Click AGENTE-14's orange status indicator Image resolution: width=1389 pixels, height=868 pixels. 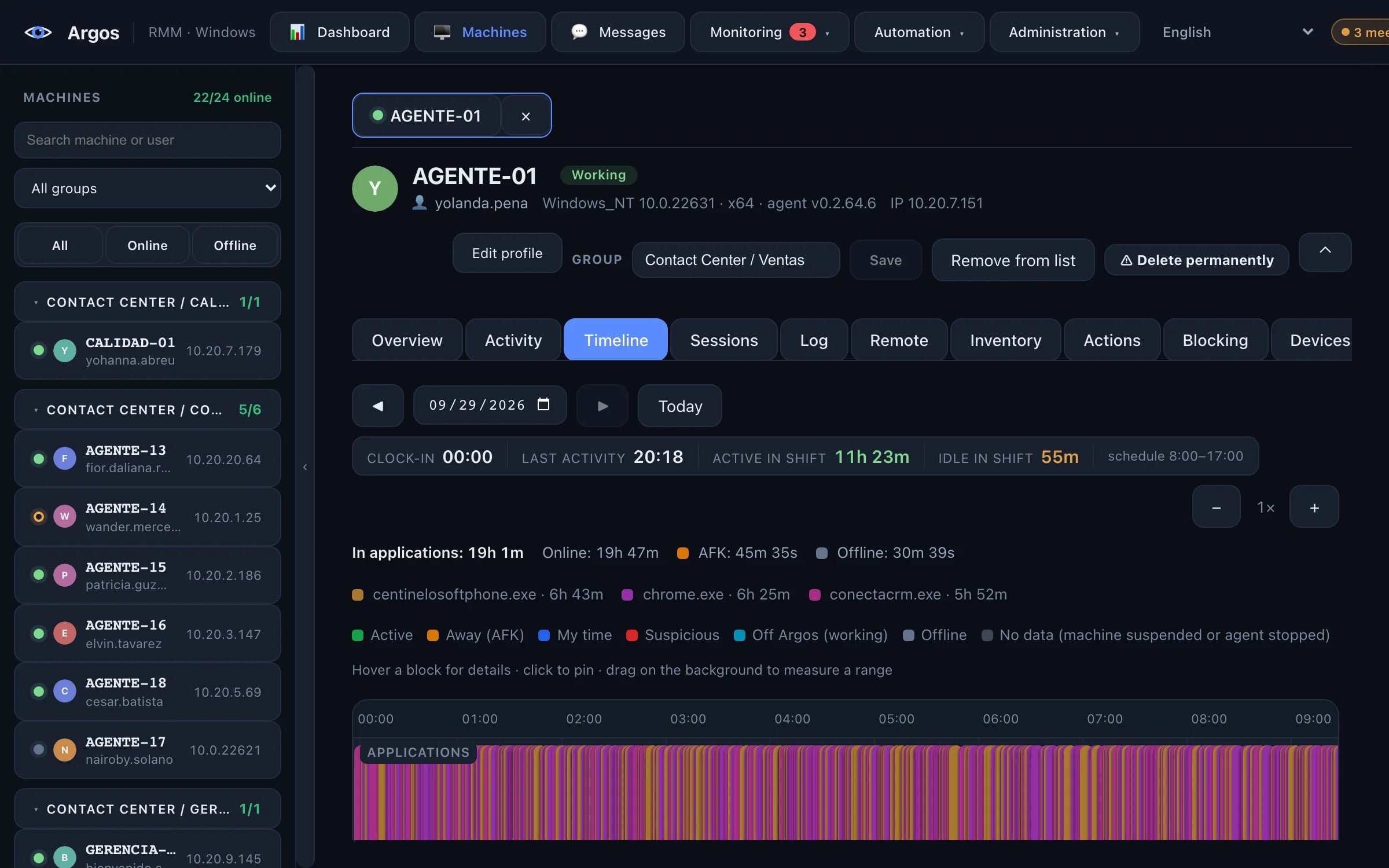pyautogui.click(x=39, y=517)
